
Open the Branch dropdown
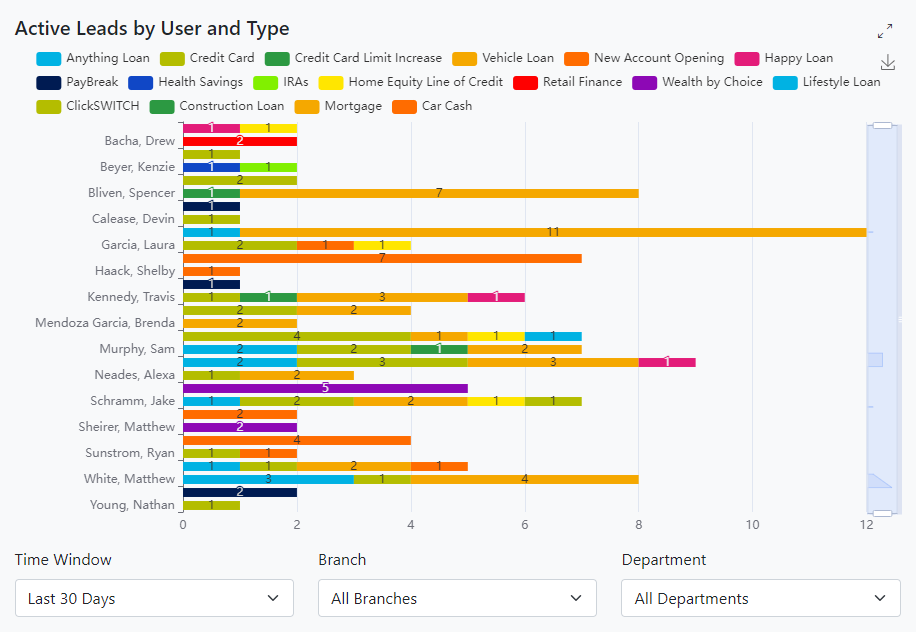457,598
